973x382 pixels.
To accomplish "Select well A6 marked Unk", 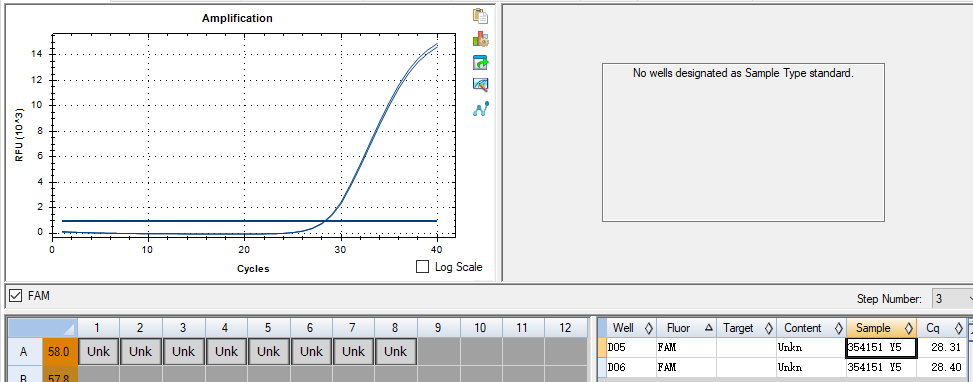I will click(x=311, y=352).
